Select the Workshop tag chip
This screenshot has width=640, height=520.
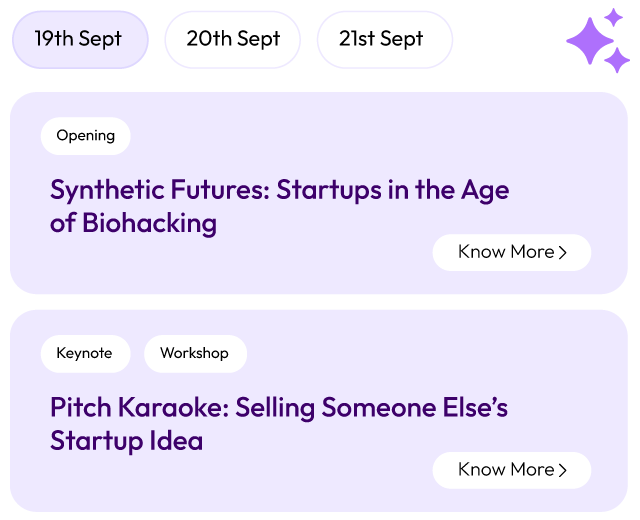coord(195,353)
